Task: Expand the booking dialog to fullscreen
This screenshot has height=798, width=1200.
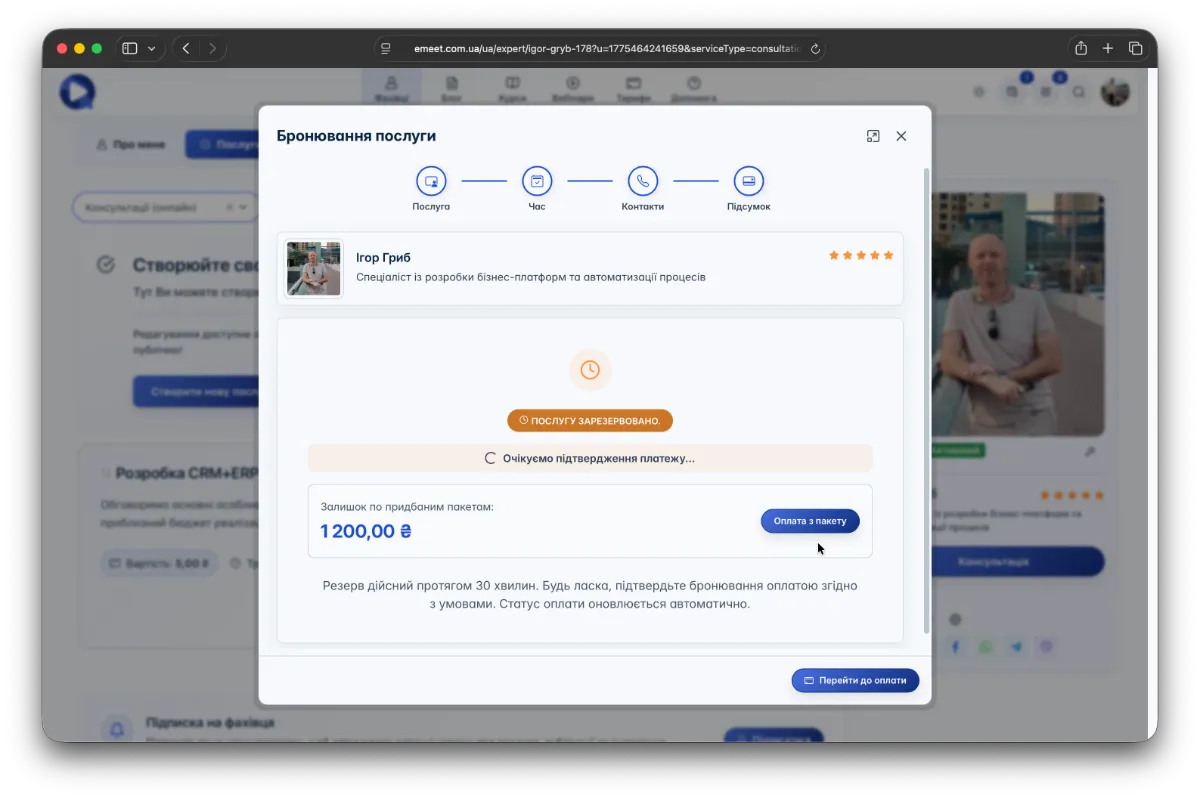Action: pos(873,136)
